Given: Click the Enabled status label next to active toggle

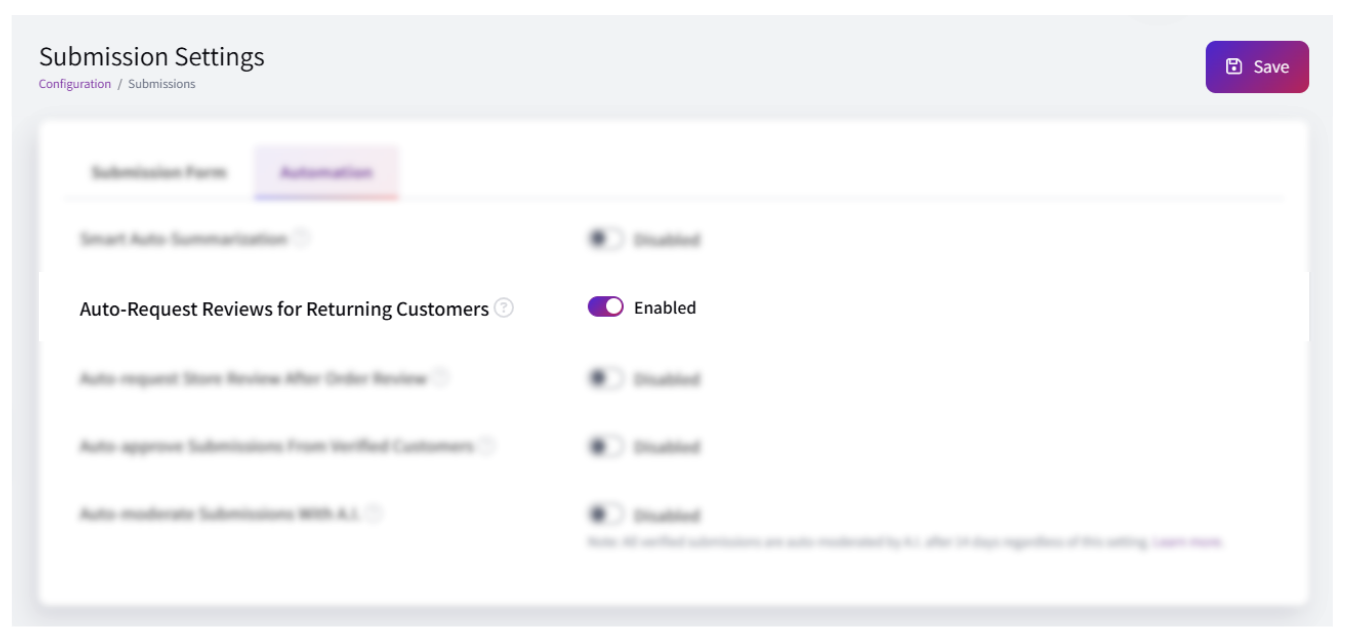Looking at the screenshot, I should [x=664, y=307].
